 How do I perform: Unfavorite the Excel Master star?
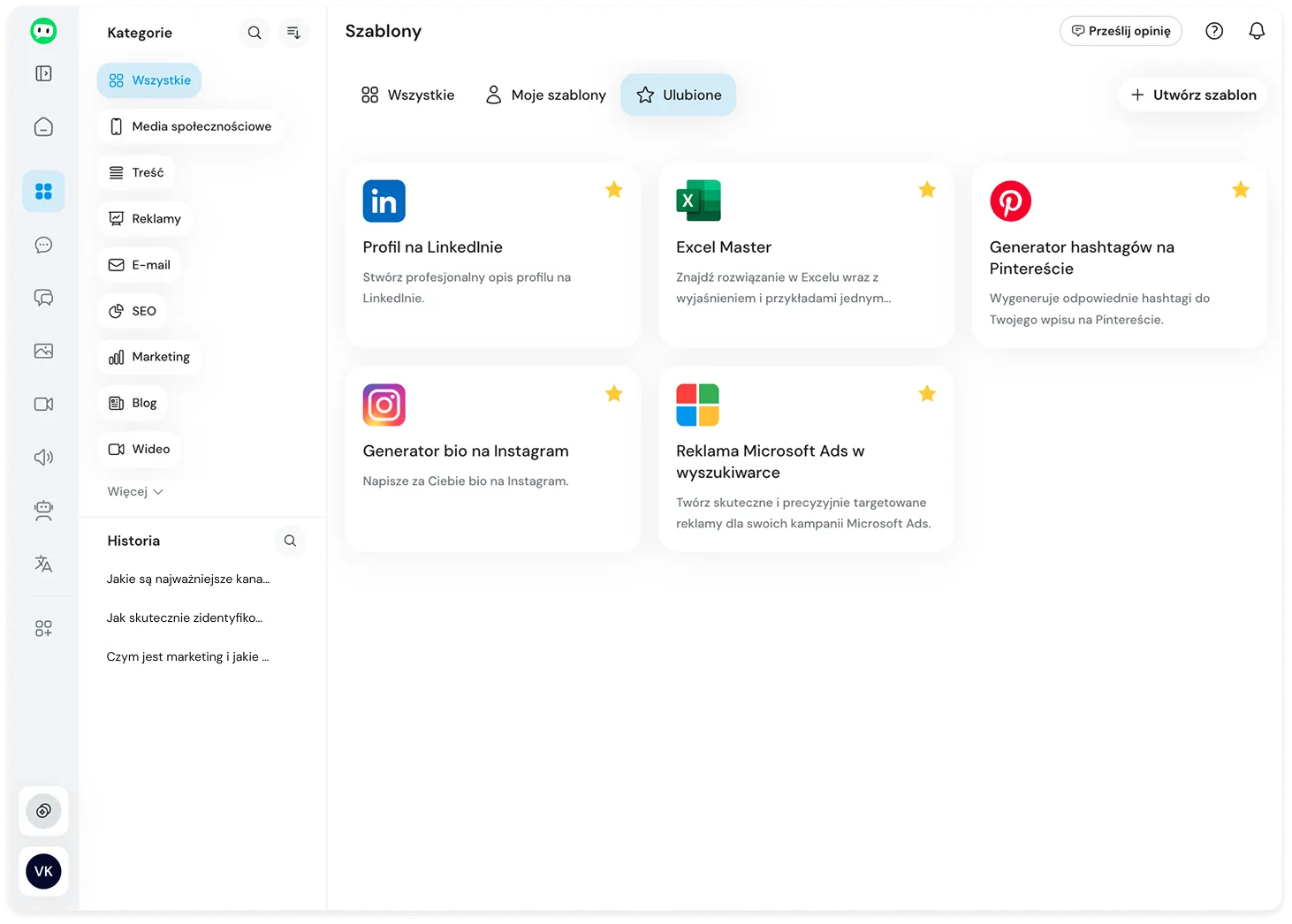tap(927, 189)
